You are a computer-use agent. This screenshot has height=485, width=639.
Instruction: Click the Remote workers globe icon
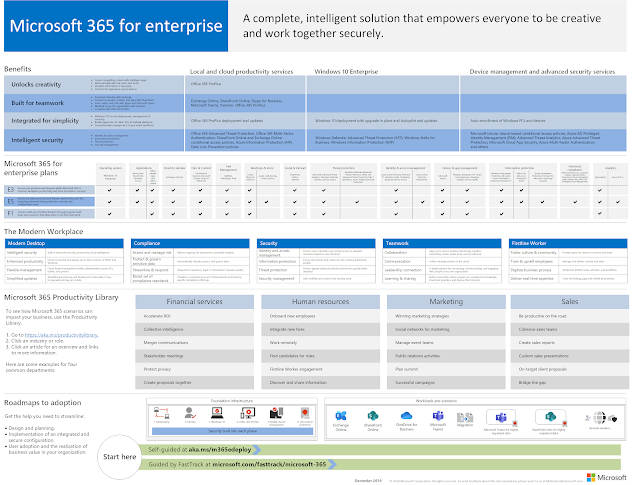coord(599,418)
